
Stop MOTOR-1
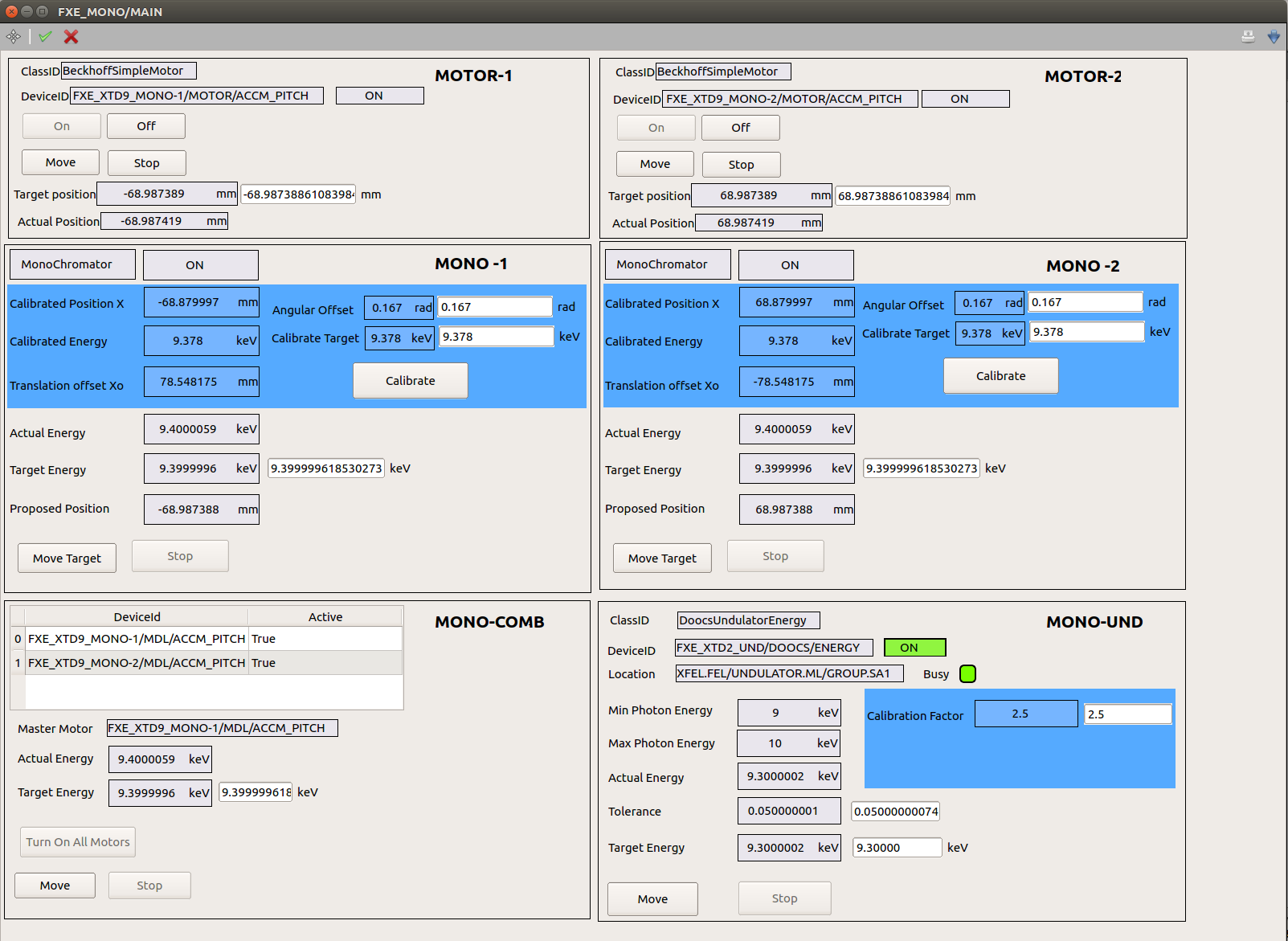click(147, 163)
